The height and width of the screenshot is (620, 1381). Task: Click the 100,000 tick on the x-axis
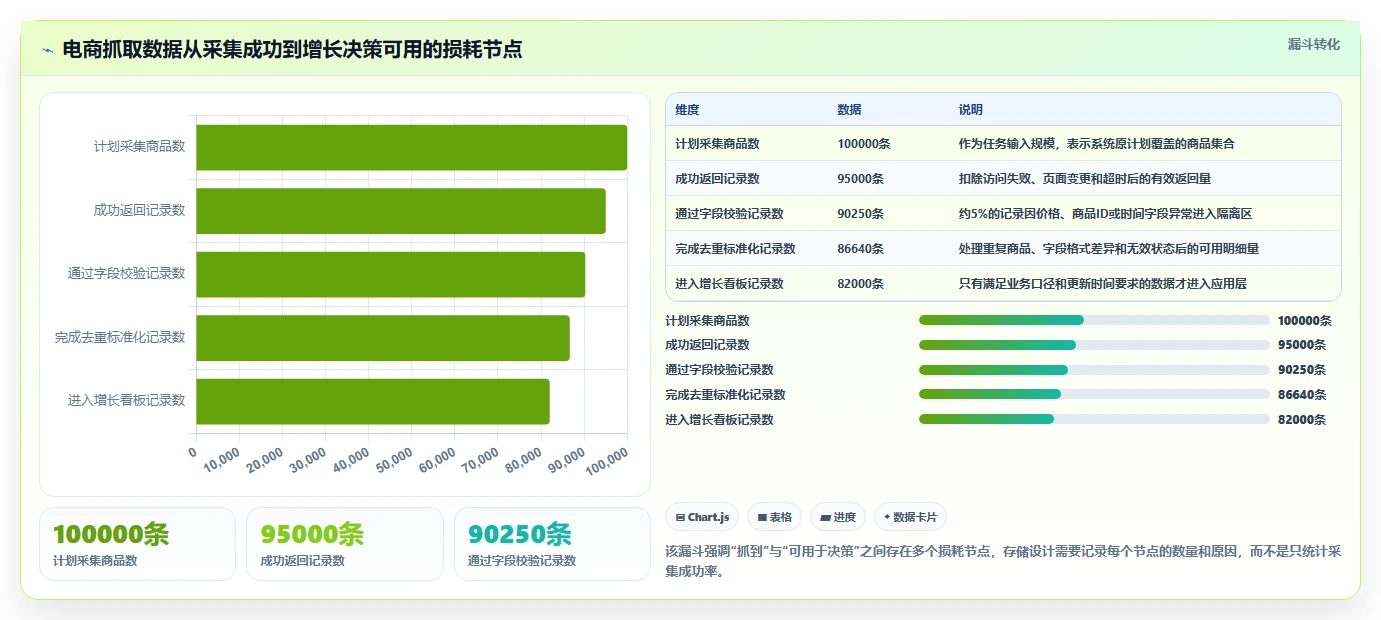pyautogui.click(x=607, y=461)
